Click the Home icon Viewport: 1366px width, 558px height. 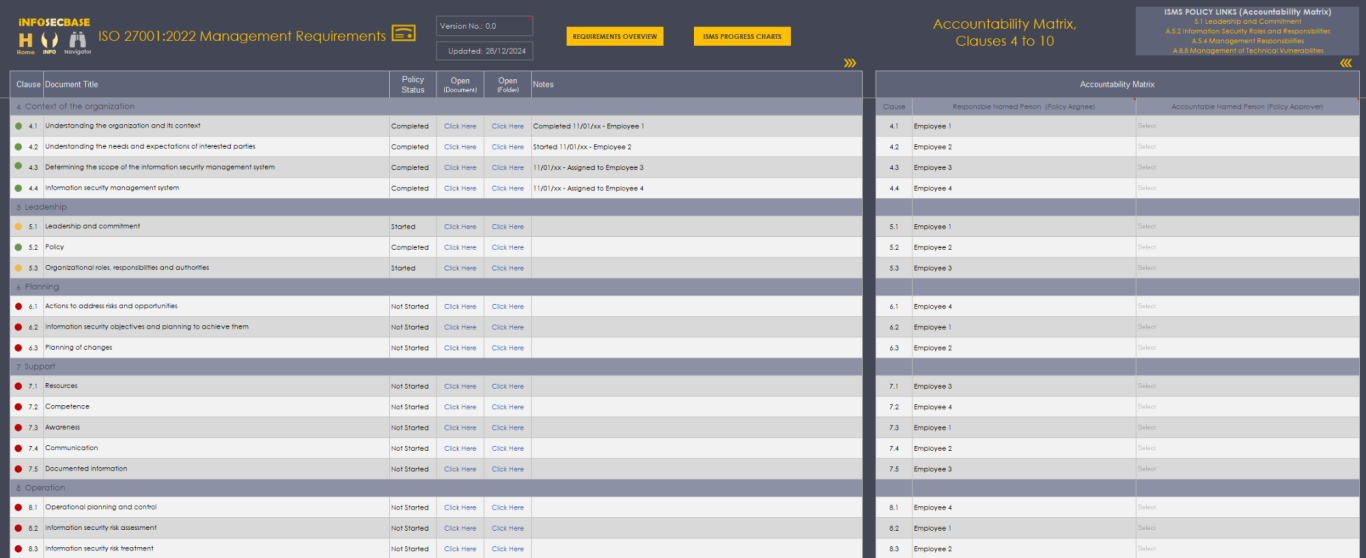(x=25, y=39)
